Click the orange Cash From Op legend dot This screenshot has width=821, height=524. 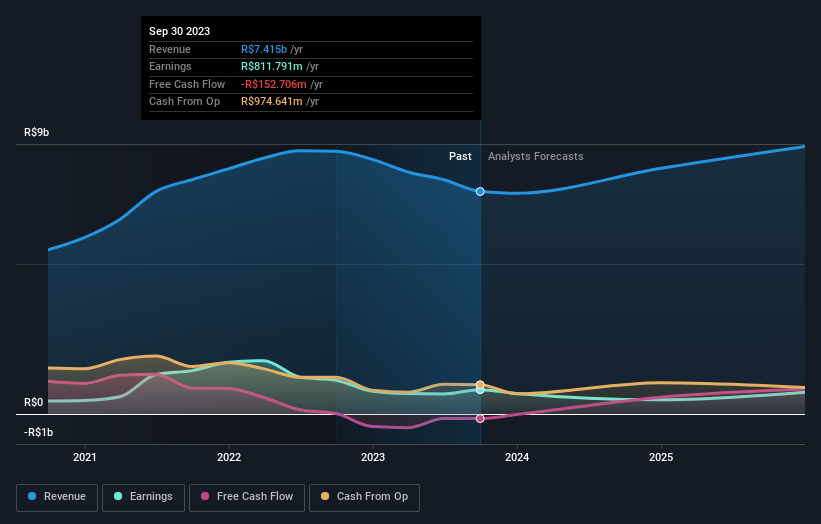pyautogui.click(x=325, y=496)
